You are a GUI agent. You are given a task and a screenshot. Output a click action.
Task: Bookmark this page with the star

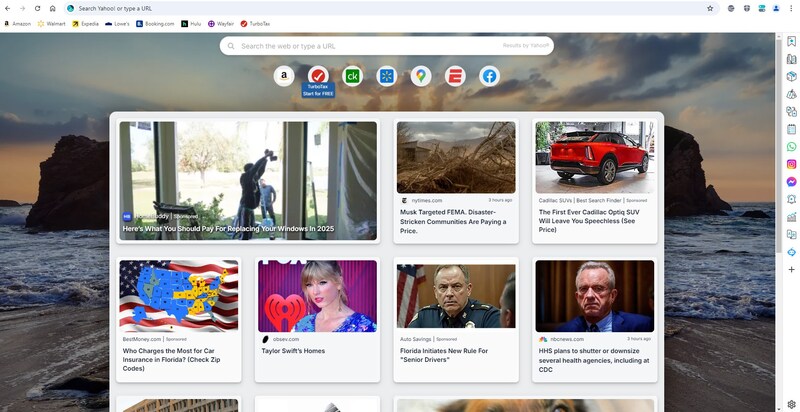click(710, 8)
